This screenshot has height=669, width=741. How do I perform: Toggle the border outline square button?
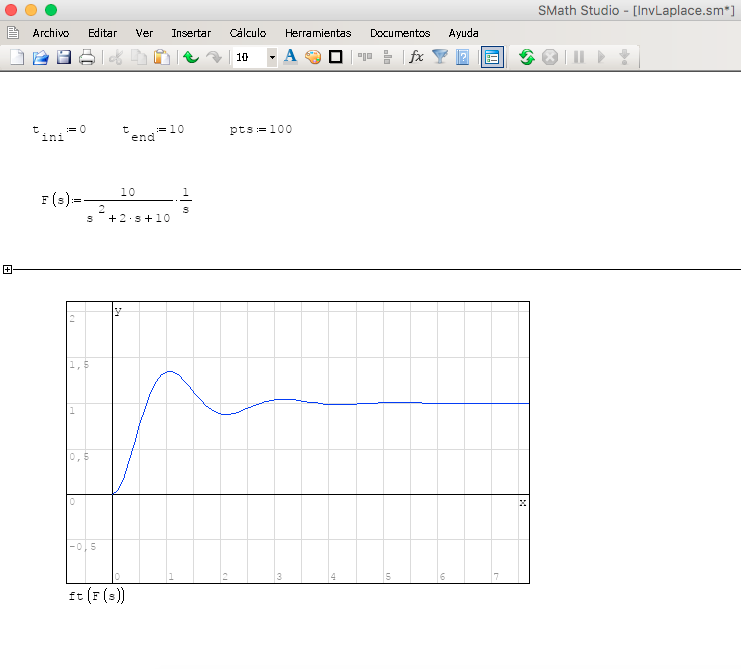click(x=336, y=57)
